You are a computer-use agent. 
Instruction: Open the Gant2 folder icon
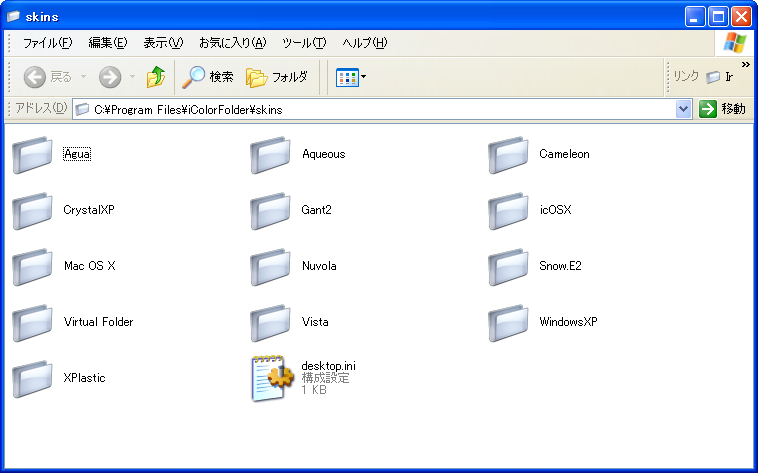(270, 211)
